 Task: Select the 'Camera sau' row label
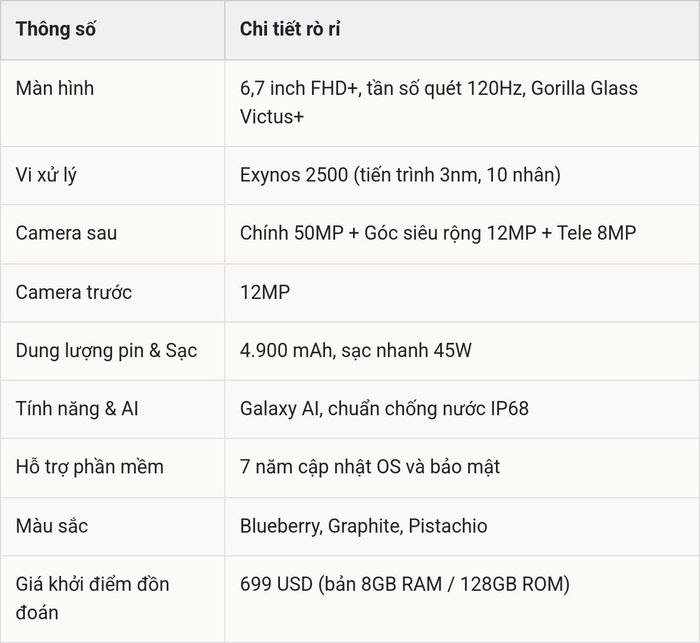coord(66,233)
